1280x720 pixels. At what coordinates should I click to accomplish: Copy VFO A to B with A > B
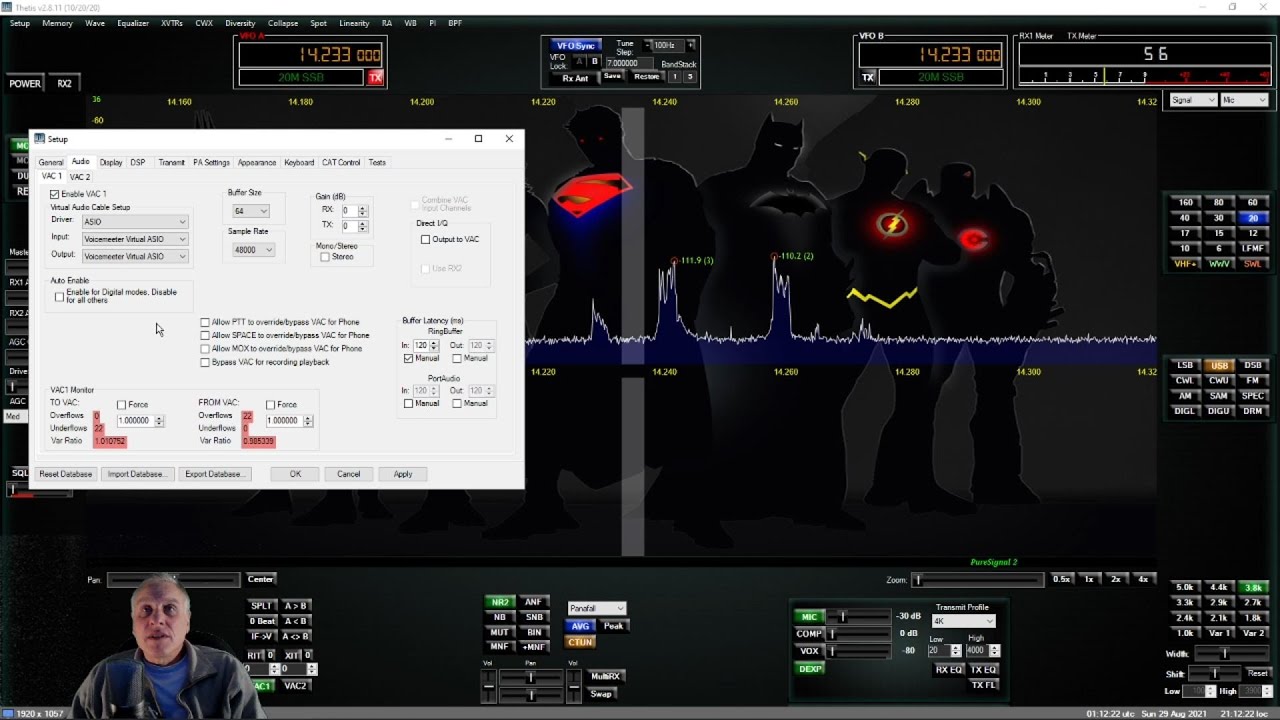pyautogui.click(x=295, y=606)
